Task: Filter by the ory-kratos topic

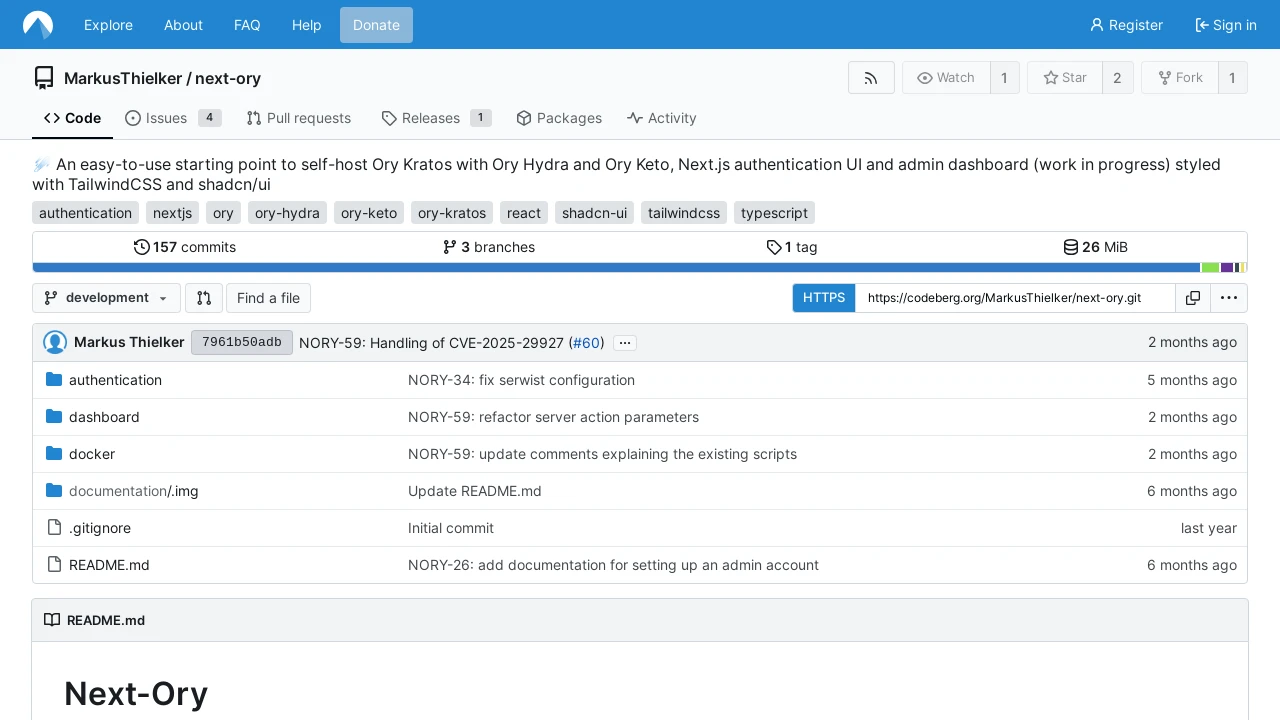Action: coord(452,213)
